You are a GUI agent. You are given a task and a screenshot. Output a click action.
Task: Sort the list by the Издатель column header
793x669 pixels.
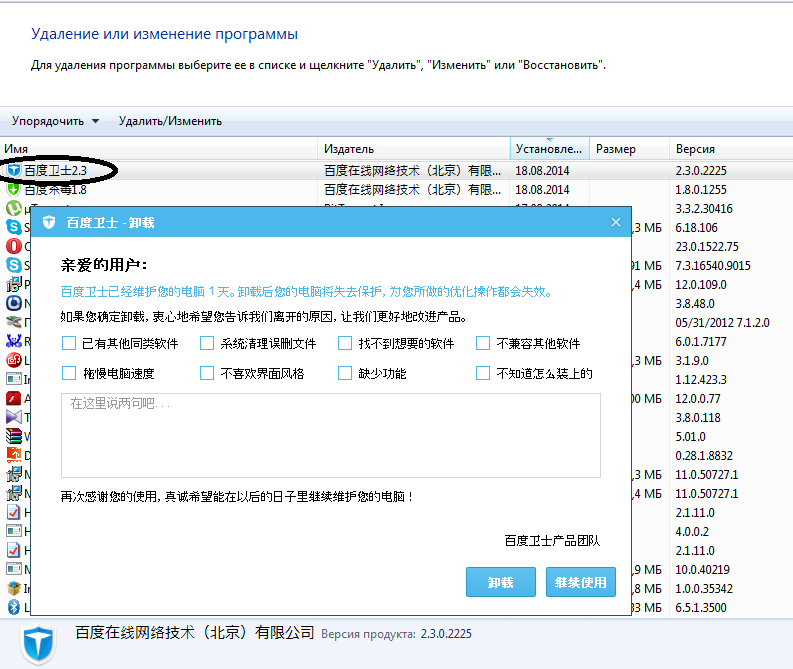coord(414,149)
